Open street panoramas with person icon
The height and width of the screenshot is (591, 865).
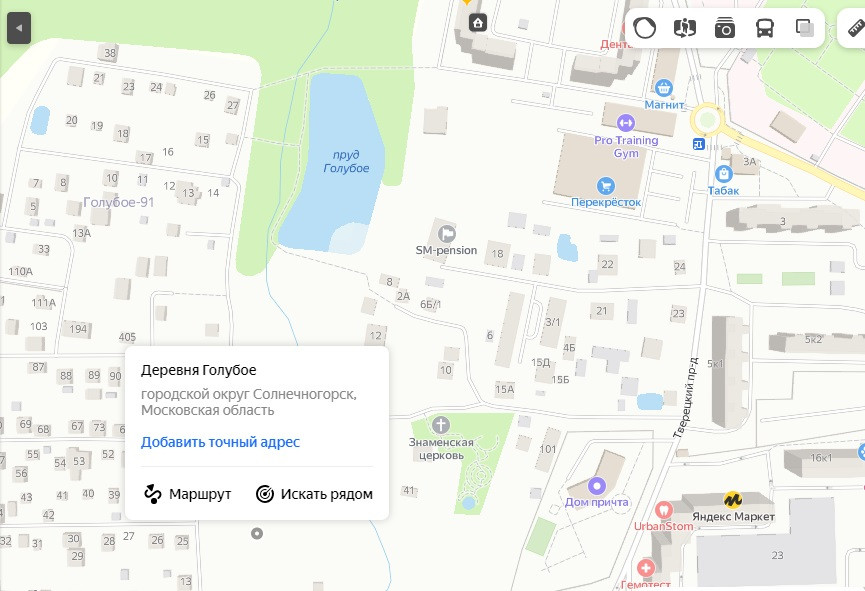[685, 28]
